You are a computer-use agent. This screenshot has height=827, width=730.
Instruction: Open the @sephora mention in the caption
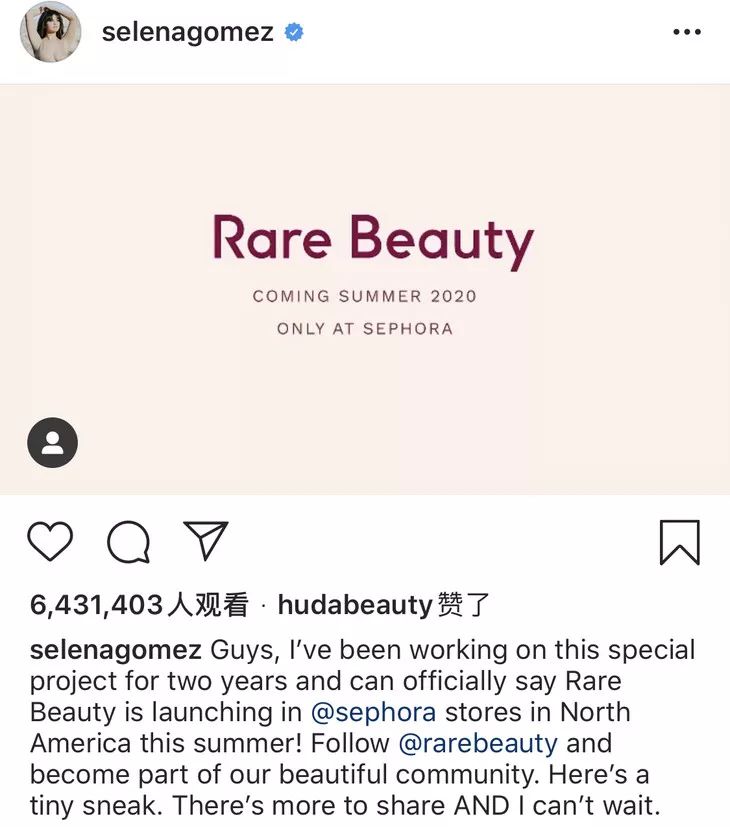tap(374, 713)
